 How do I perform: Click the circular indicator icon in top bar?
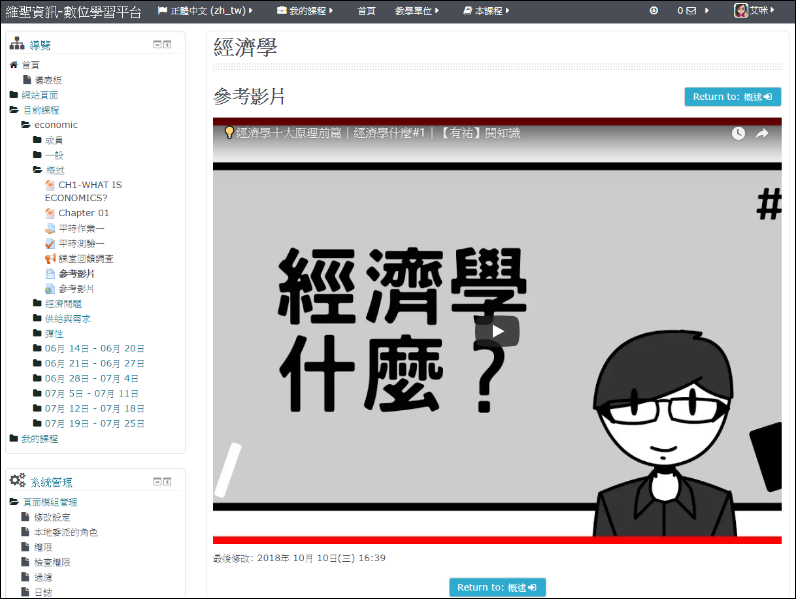pyautogui.click(x=654, y=11)
